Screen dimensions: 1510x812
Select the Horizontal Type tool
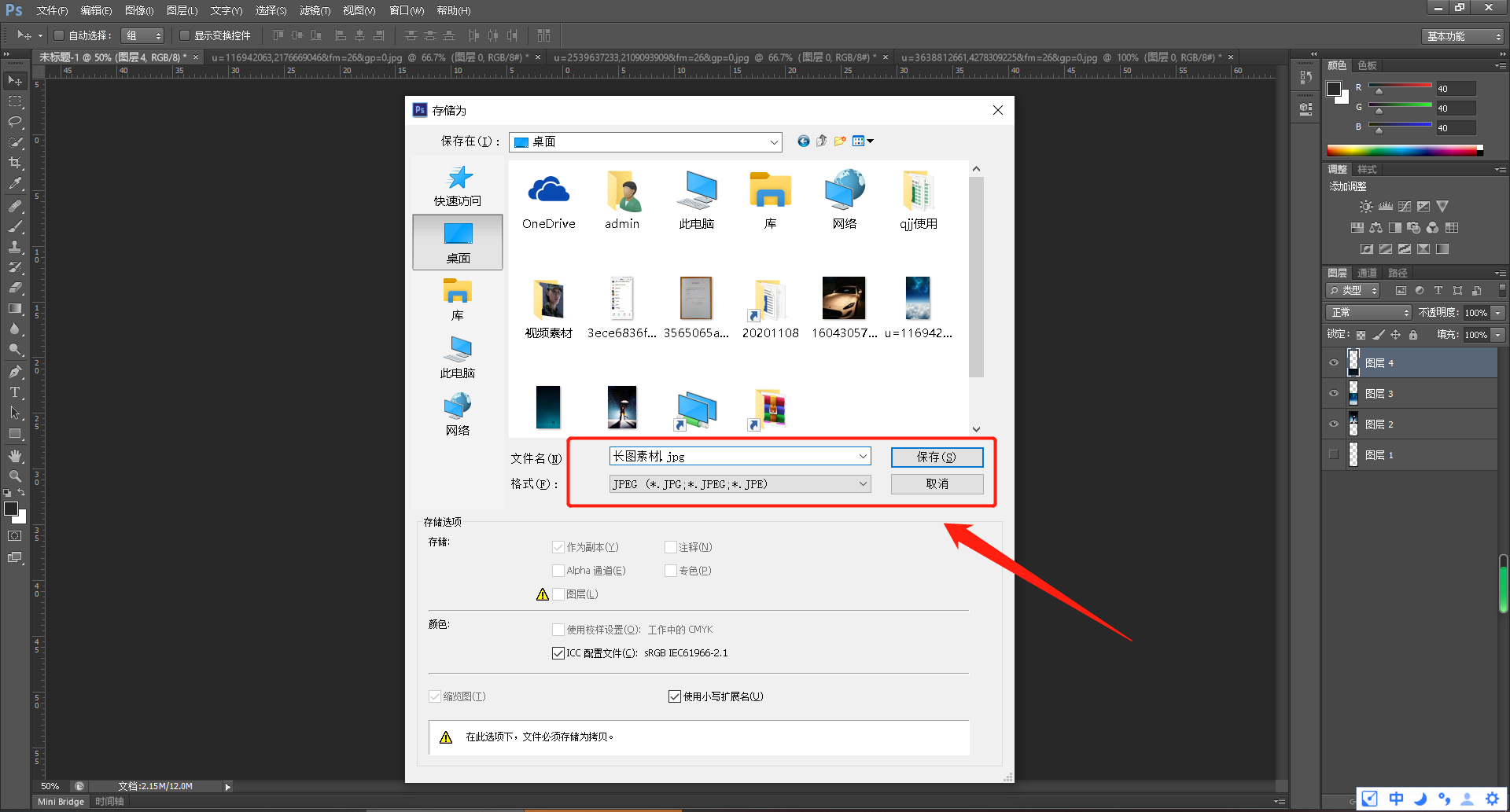(x=14, y=392)
